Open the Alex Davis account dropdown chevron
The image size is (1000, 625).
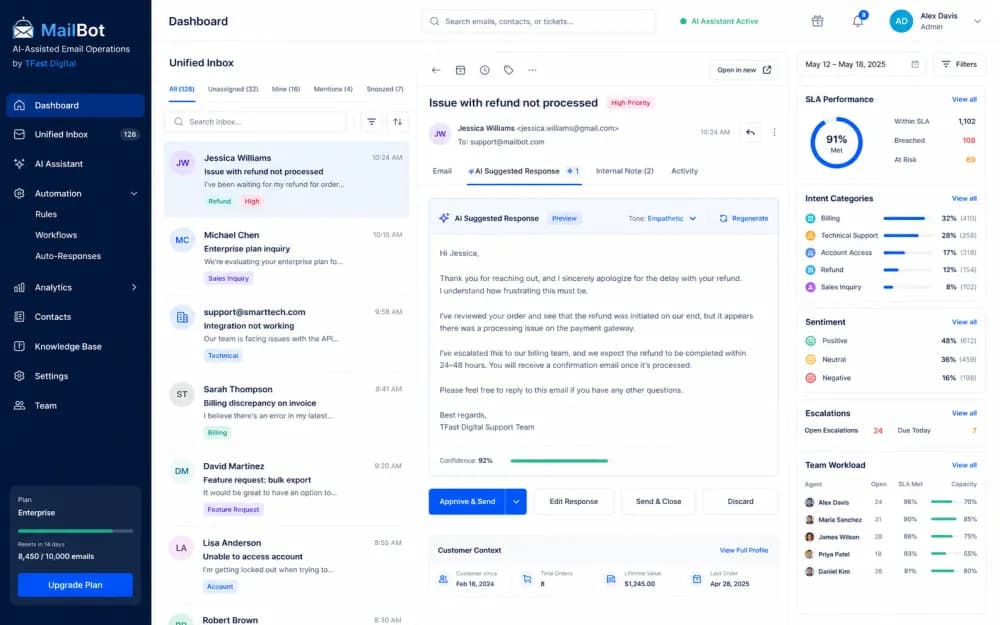pyautogui.click(x=977, y=21)
